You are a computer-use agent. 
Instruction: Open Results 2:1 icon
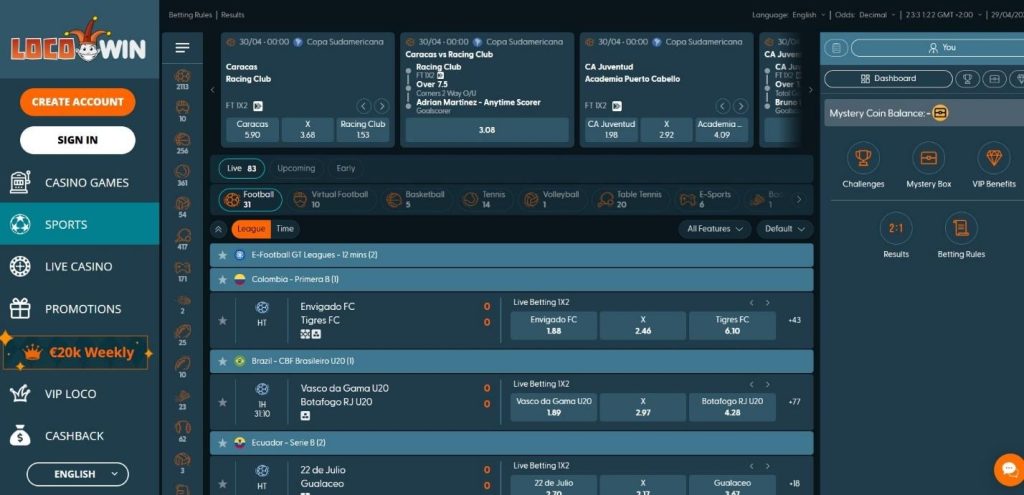coord(896,228)
